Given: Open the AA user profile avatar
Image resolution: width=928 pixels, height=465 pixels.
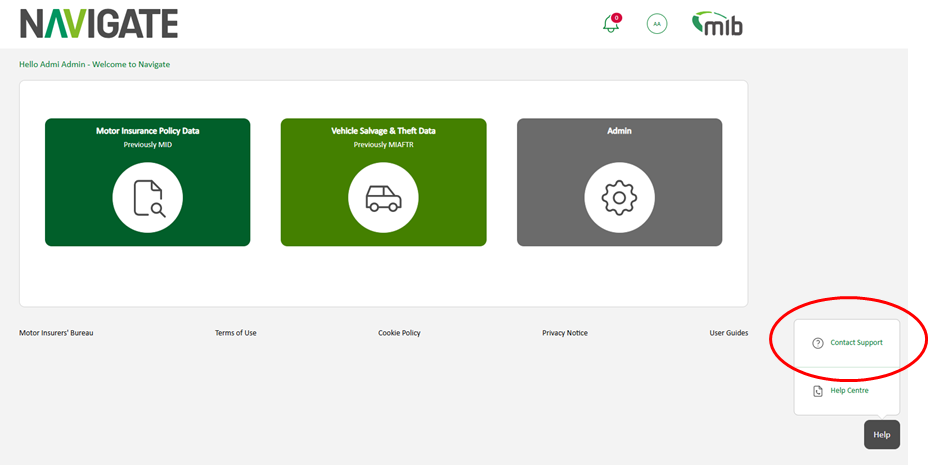Looking at the screenshot, I should click(657, 24).
